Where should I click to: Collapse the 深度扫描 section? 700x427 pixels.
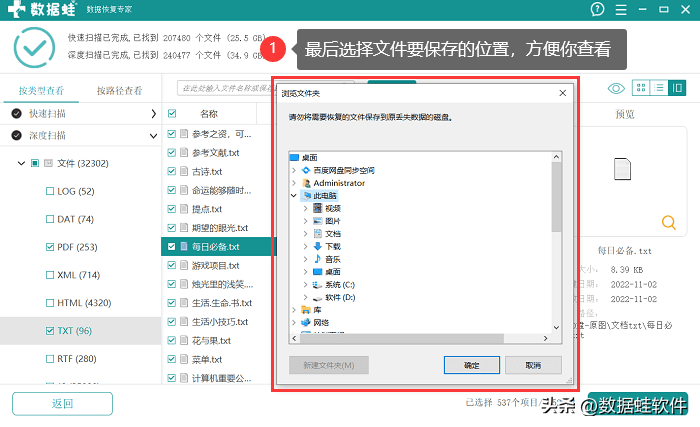(153, 136)
